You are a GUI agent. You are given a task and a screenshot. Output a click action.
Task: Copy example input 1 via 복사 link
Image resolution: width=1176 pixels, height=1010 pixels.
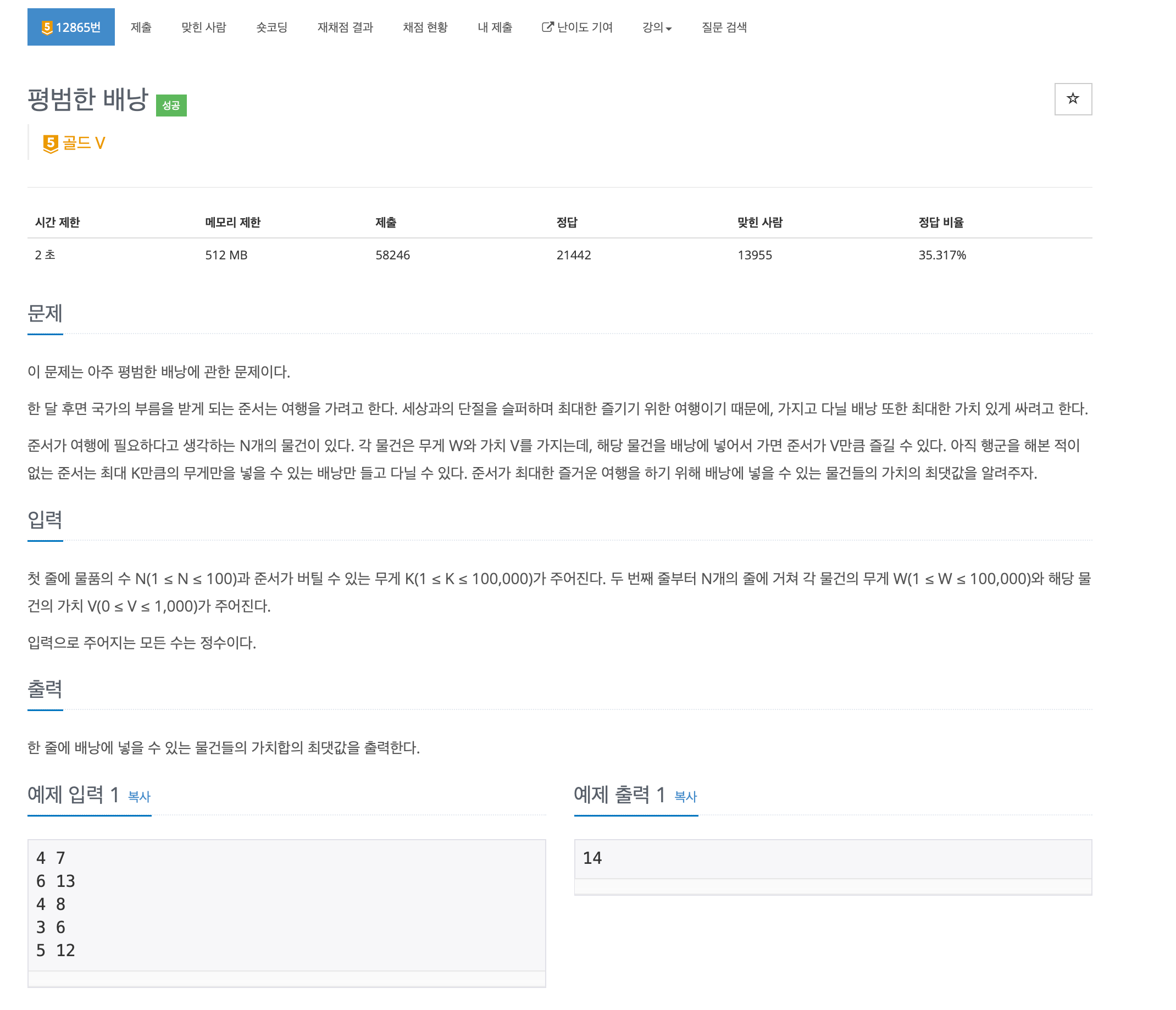coord(139,797)
